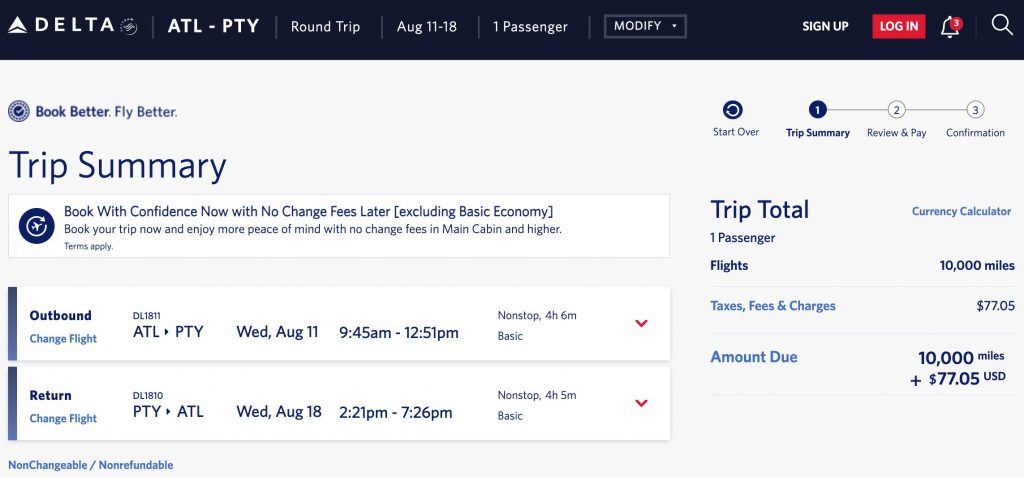Open the Terms apply link

[x=88, y=246]
